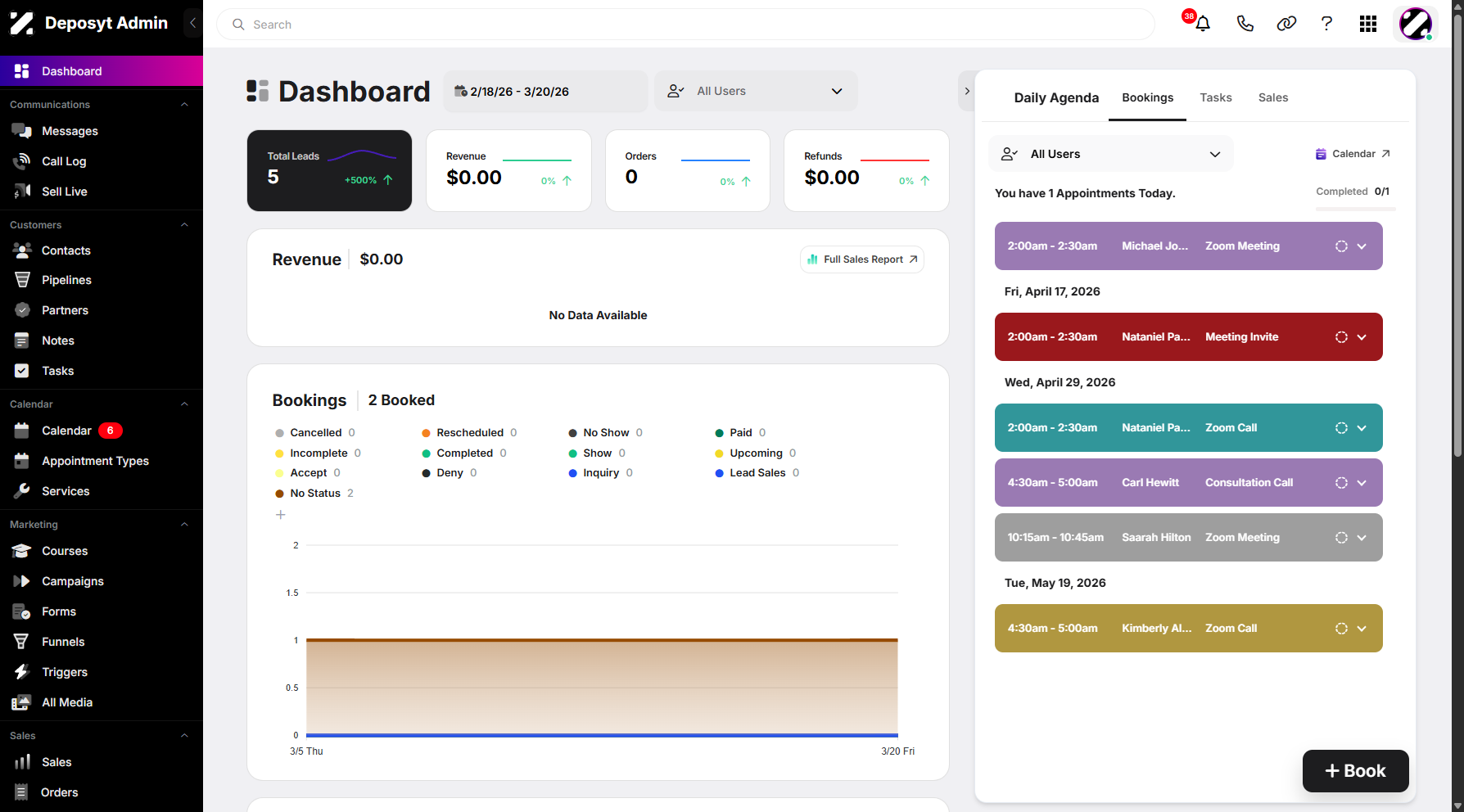Collapse the Sales section

(184, 736)
